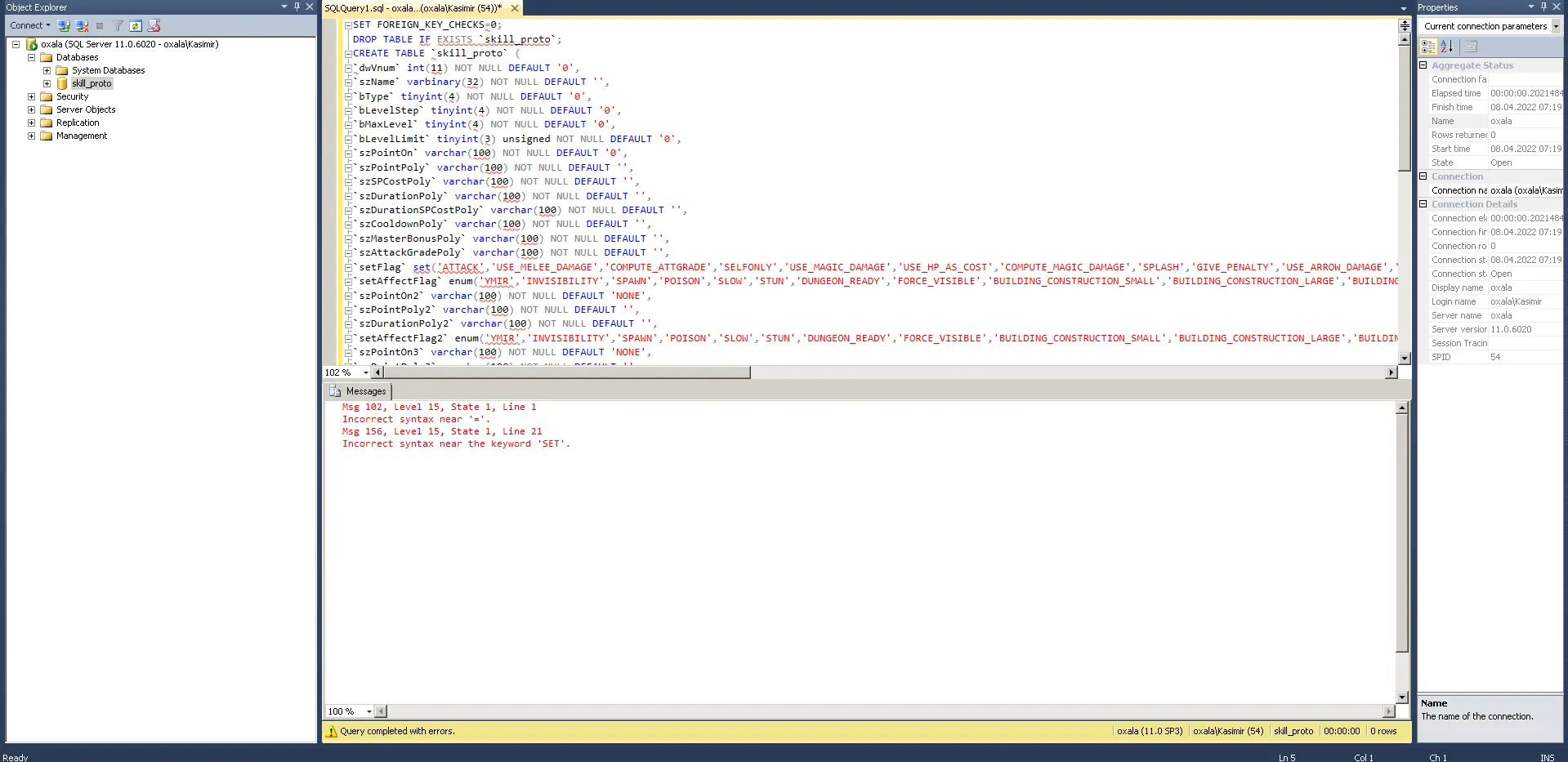The height and width of the screenshot is (762, 1568).
Task: Collapse the SET FOREIGN_KEY_CHECKS outline block
Action: pyautogui.click(x=348, y=25)
